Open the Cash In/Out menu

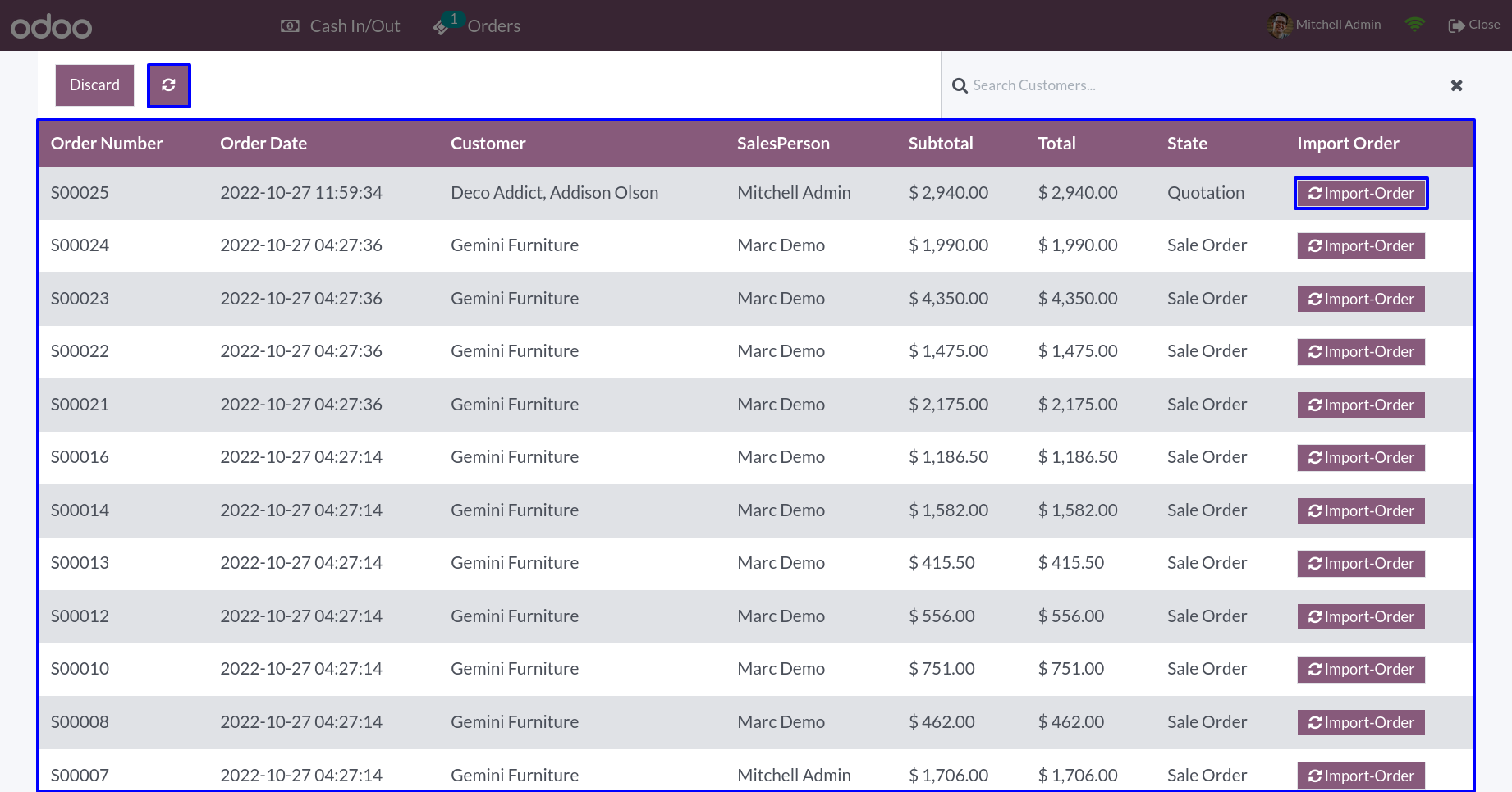[340, 26]
